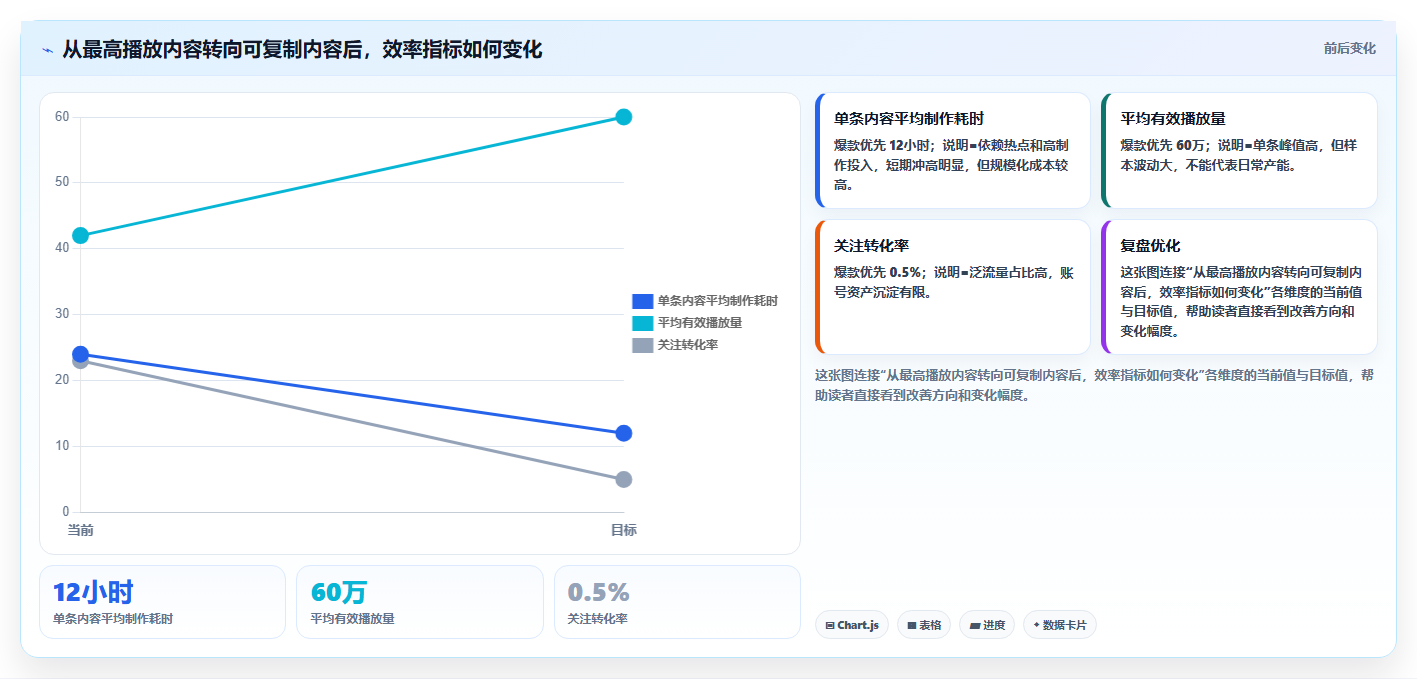Open the 60万 metric card

coord(420,602)
